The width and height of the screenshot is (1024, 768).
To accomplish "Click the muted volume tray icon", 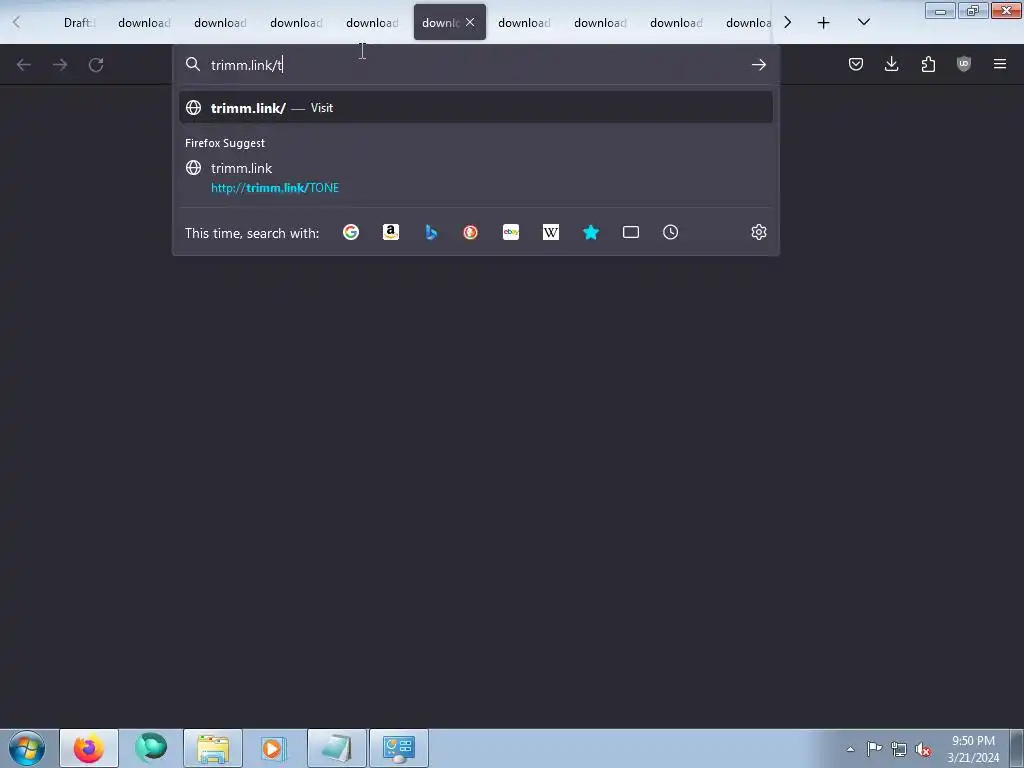I will pos(923,749).
